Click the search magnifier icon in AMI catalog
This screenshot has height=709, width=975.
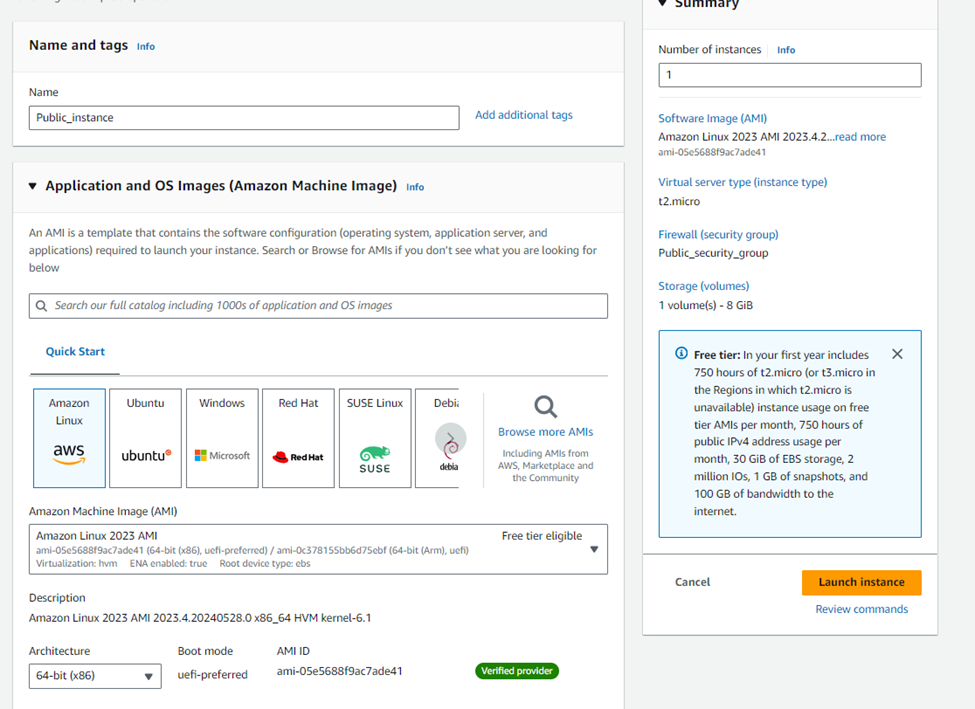[42, 306]
